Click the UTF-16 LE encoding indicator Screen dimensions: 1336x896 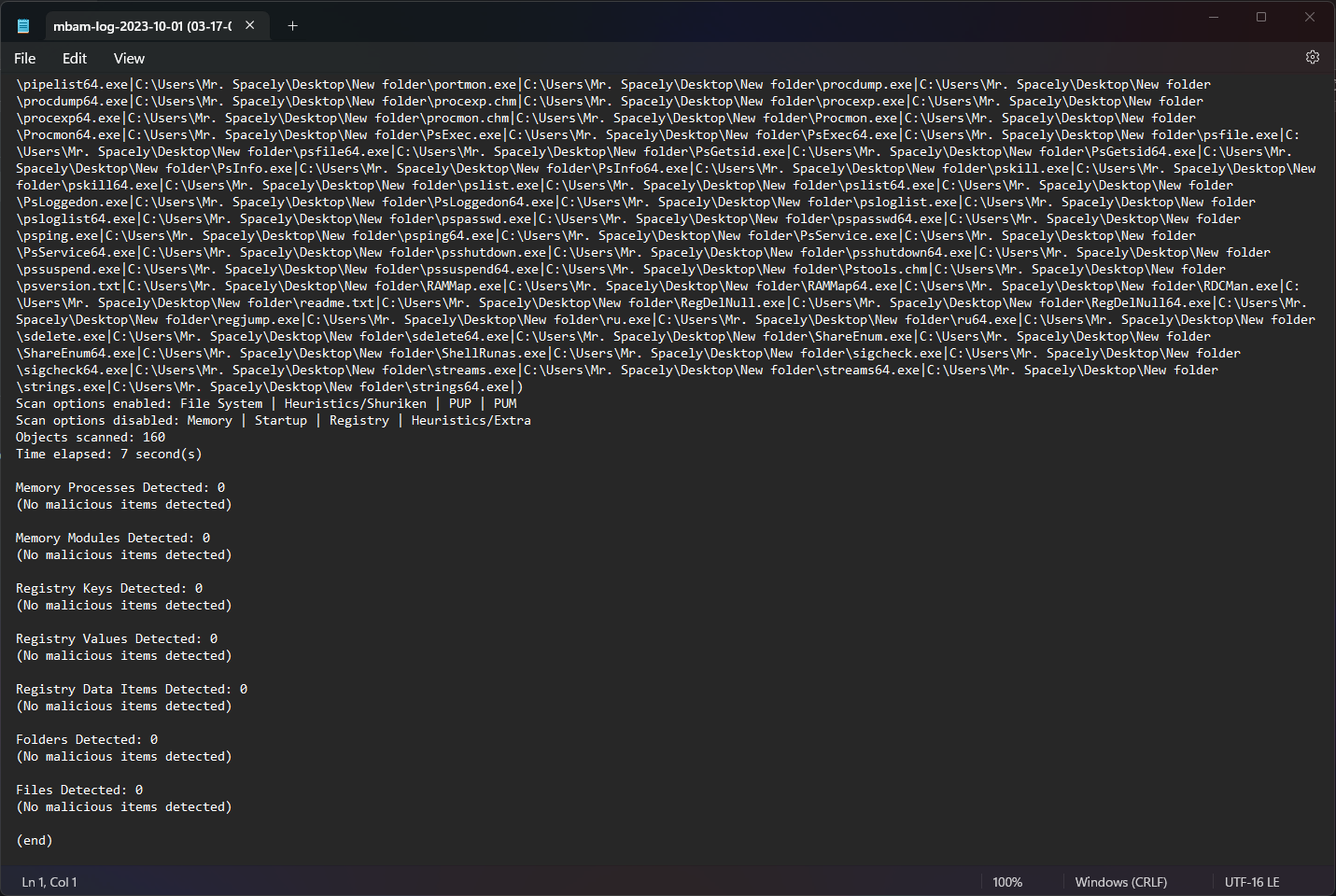pyautogui.click(x=1252, y=882)
